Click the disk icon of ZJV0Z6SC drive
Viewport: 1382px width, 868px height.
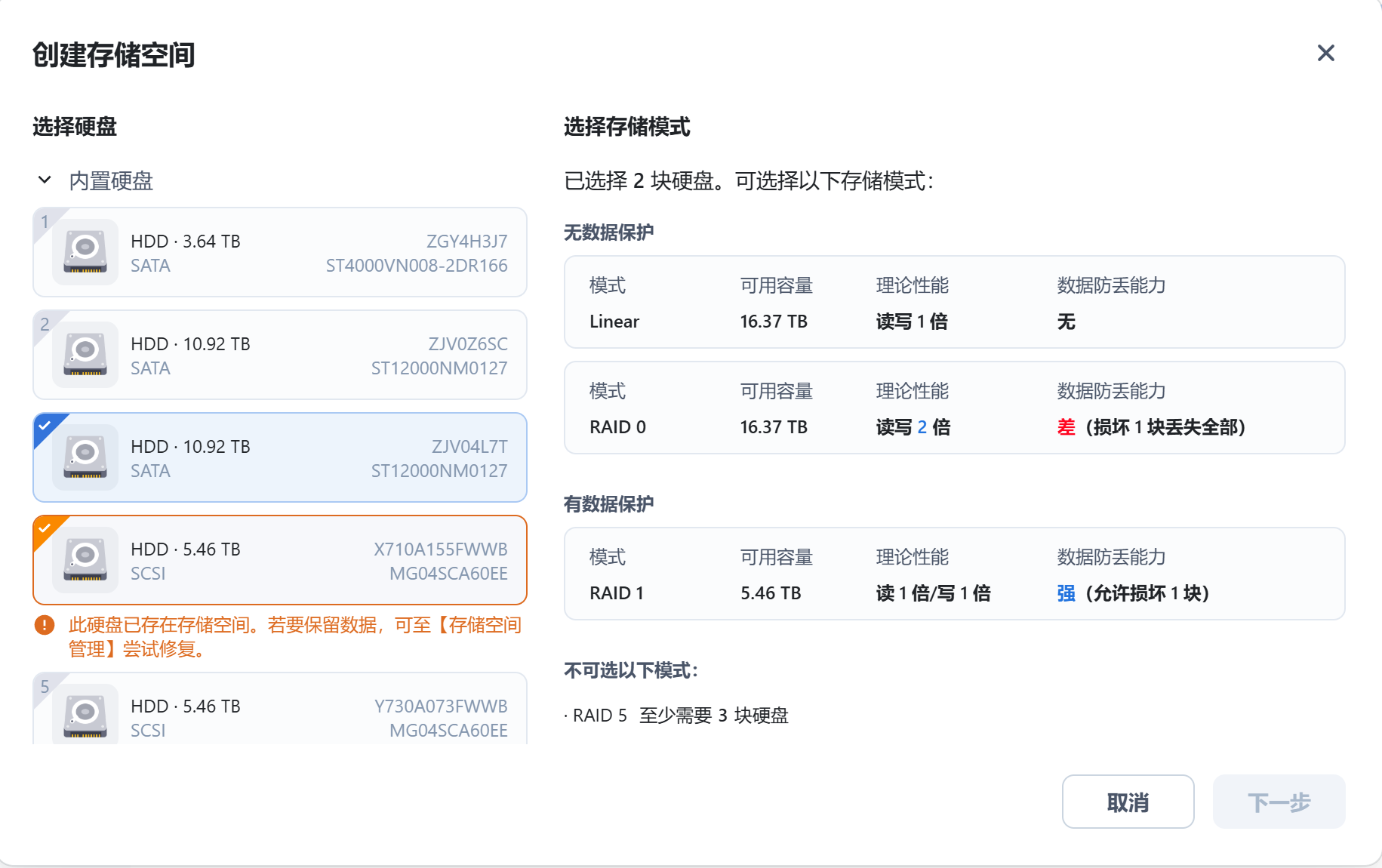[85, 355]
